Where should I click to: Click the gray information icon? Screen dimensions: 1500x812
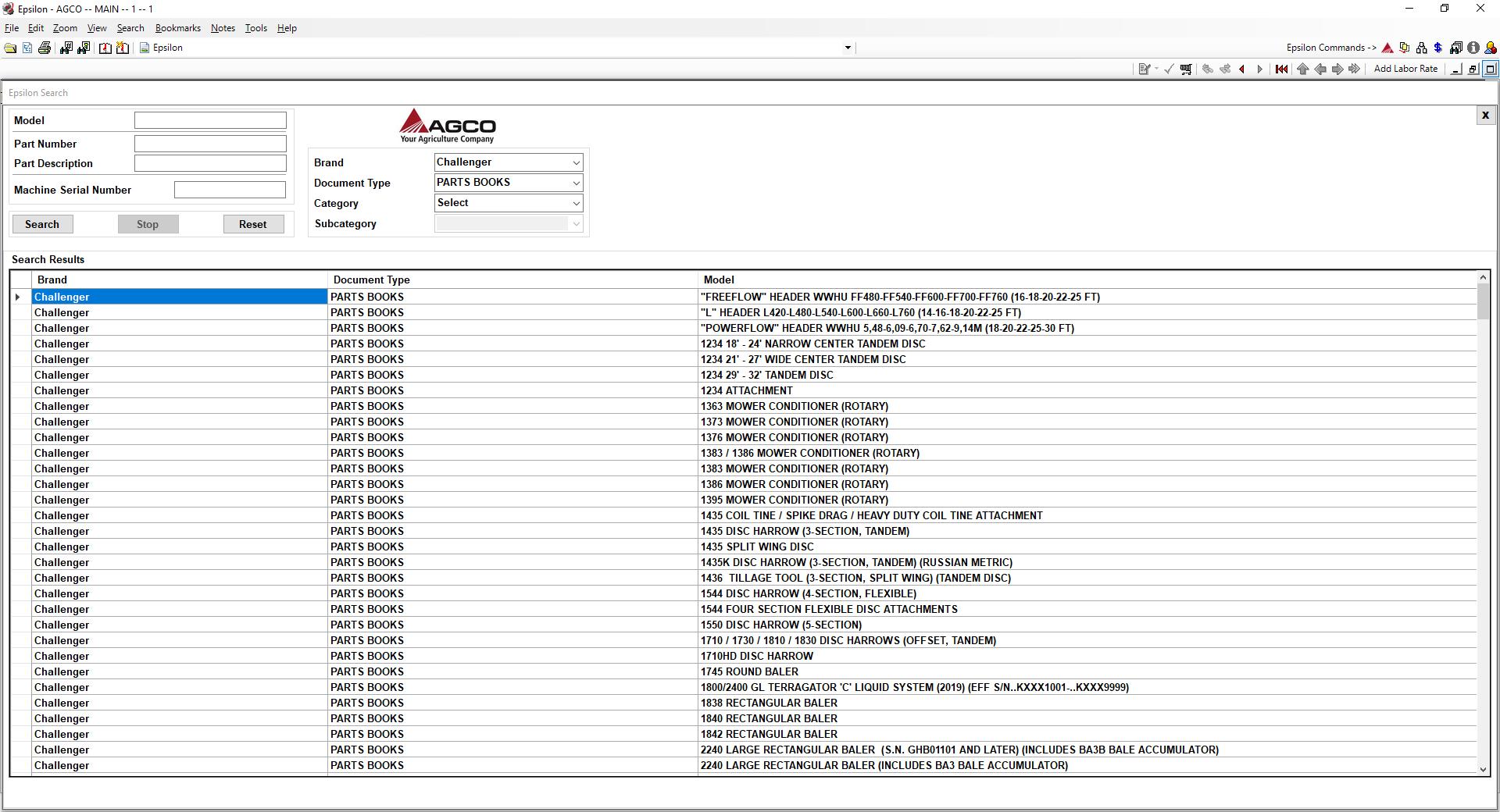(1473, 48)
